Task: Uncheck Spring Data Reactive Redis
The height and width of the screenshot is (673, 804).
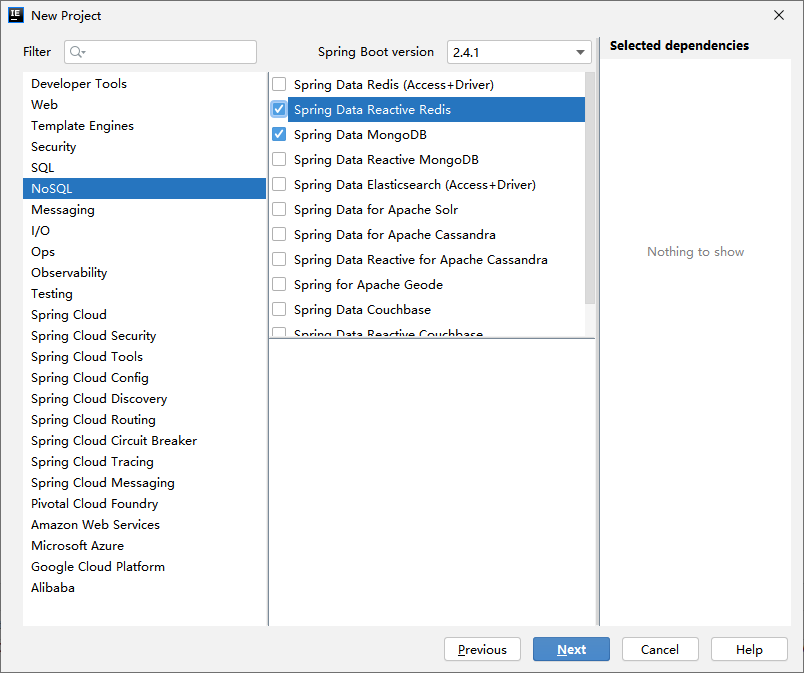Action: tap(279, 109)
